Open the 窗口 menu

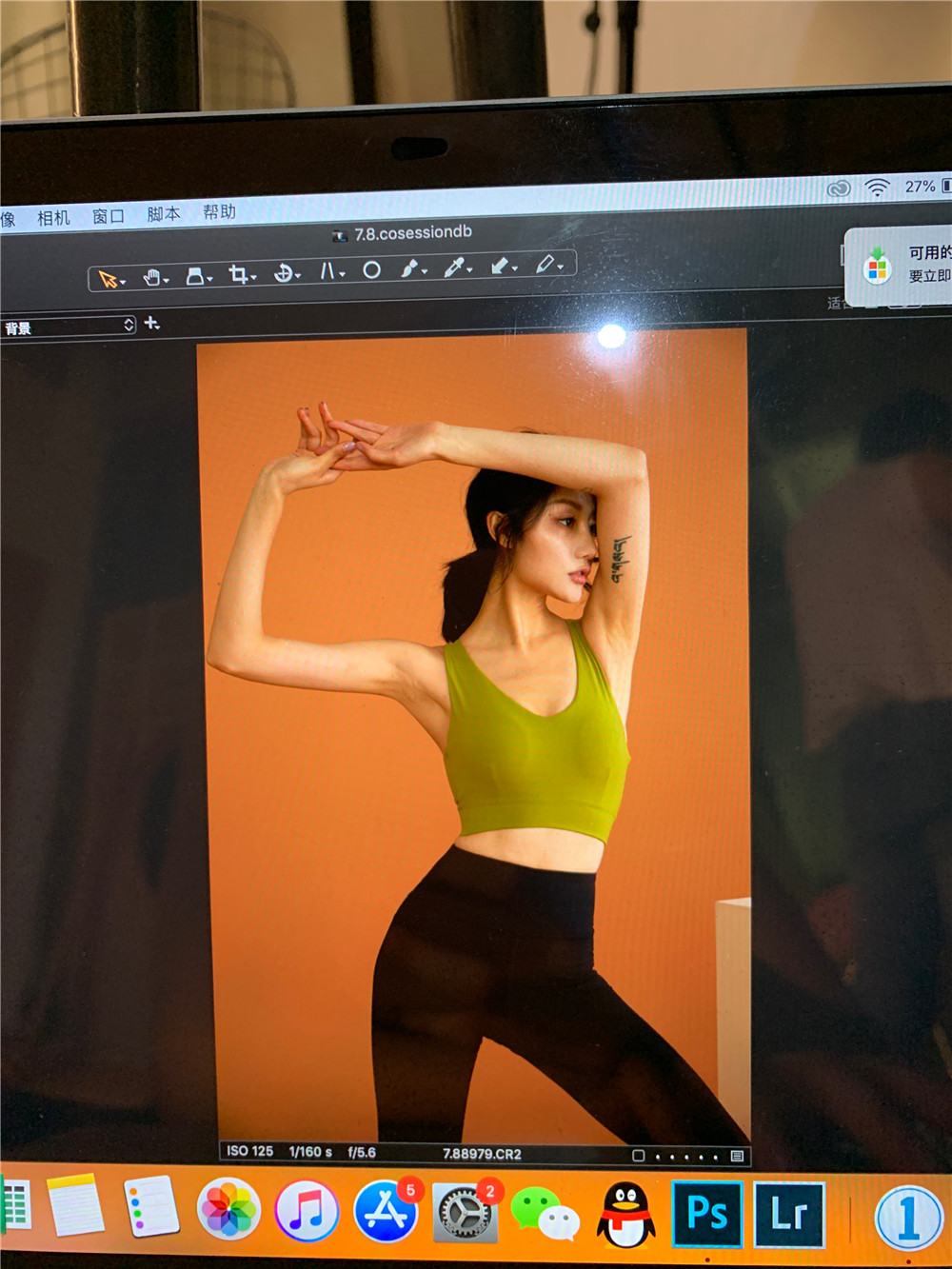click(x=108, y=216)
